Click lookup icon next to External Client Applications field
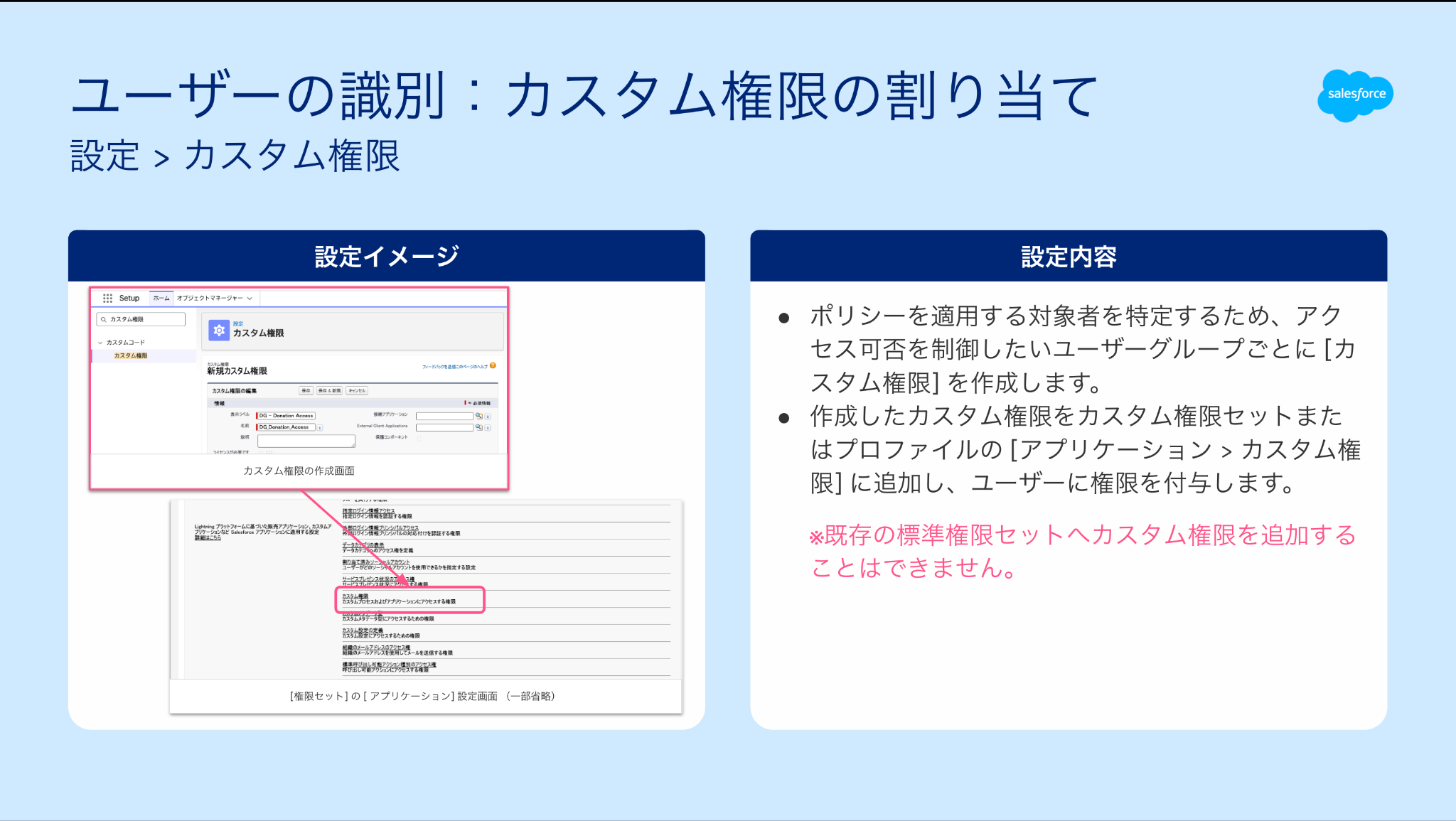Viewport: 1456px width, 821px height. 479,427
